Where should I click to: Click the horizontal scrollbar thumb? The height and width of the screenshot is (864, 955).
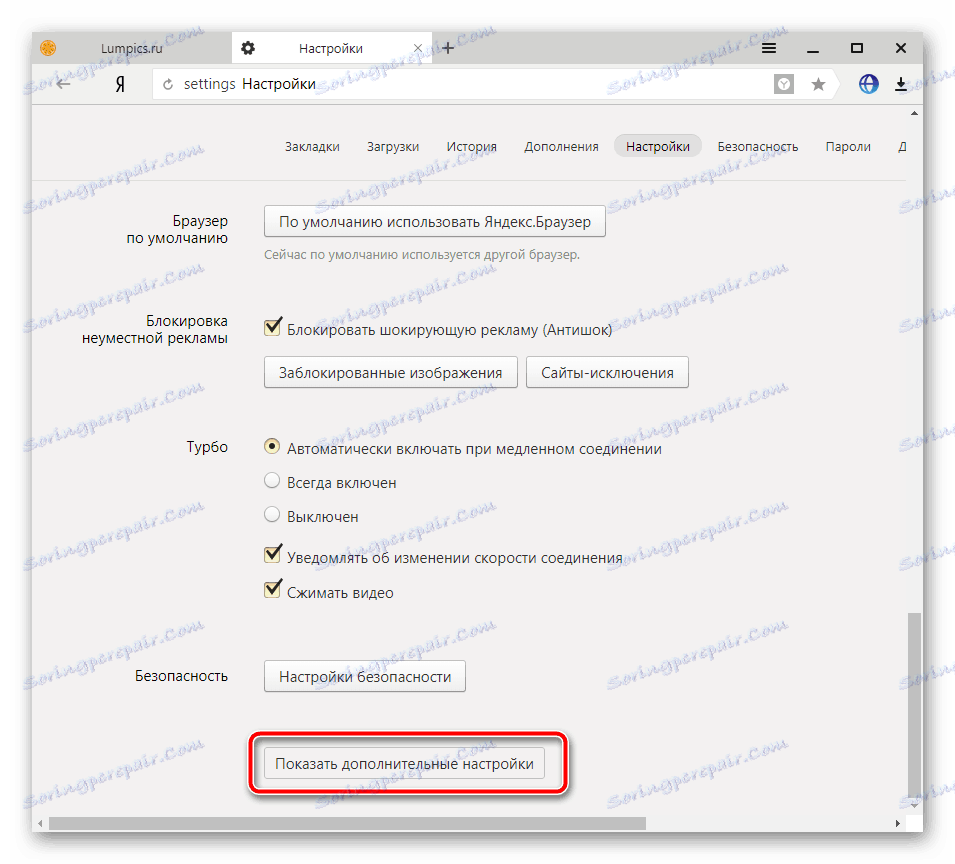(347, 824)
